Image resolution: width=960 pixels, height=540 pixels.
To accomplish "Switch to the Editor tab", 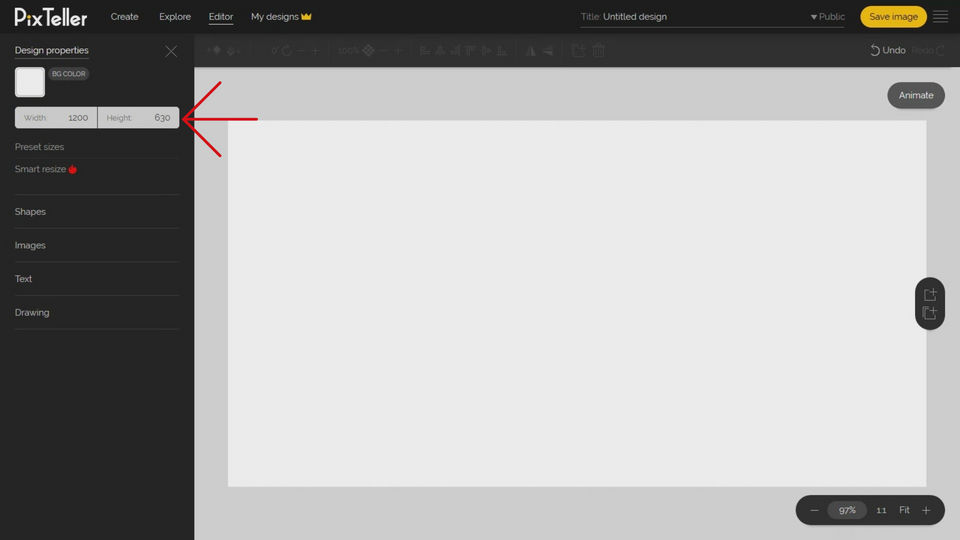I will [x=220, y=17].
